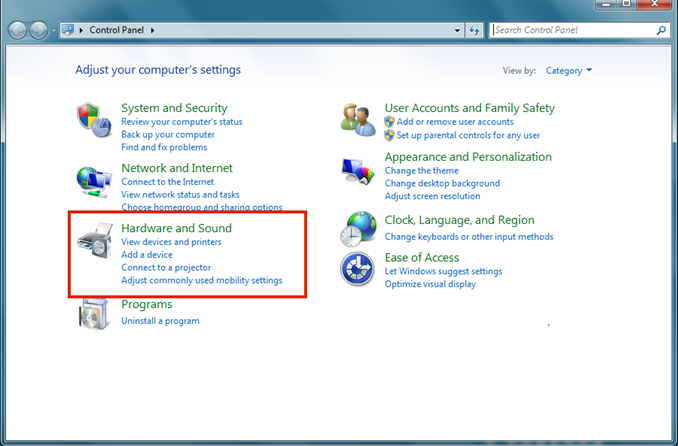This screenshot has width=678, height=446.
Task: Go back with the Back arrow button
Action: tap(18, 30)
